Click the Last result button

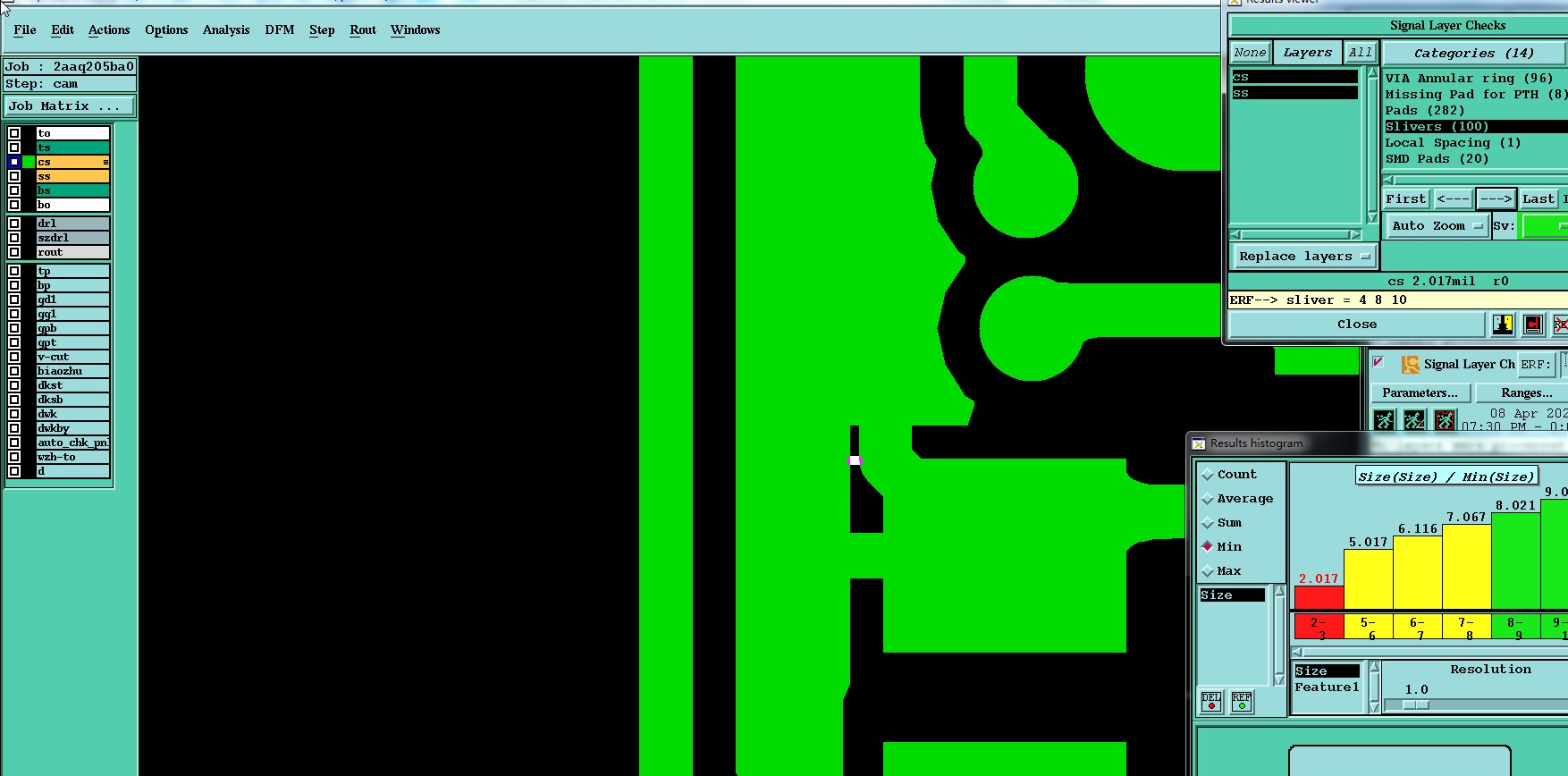(1538, 199)
